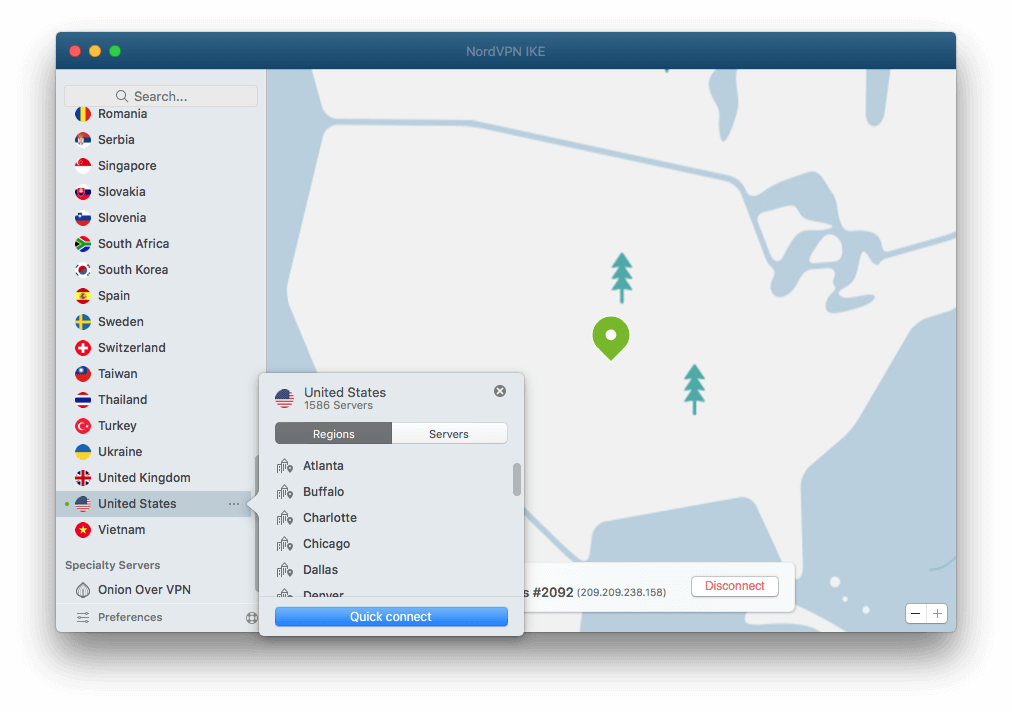This screenshot has height=712, width=1012.
Task: Click the server IP address 209.209.238.158
Action: (622, 593)
